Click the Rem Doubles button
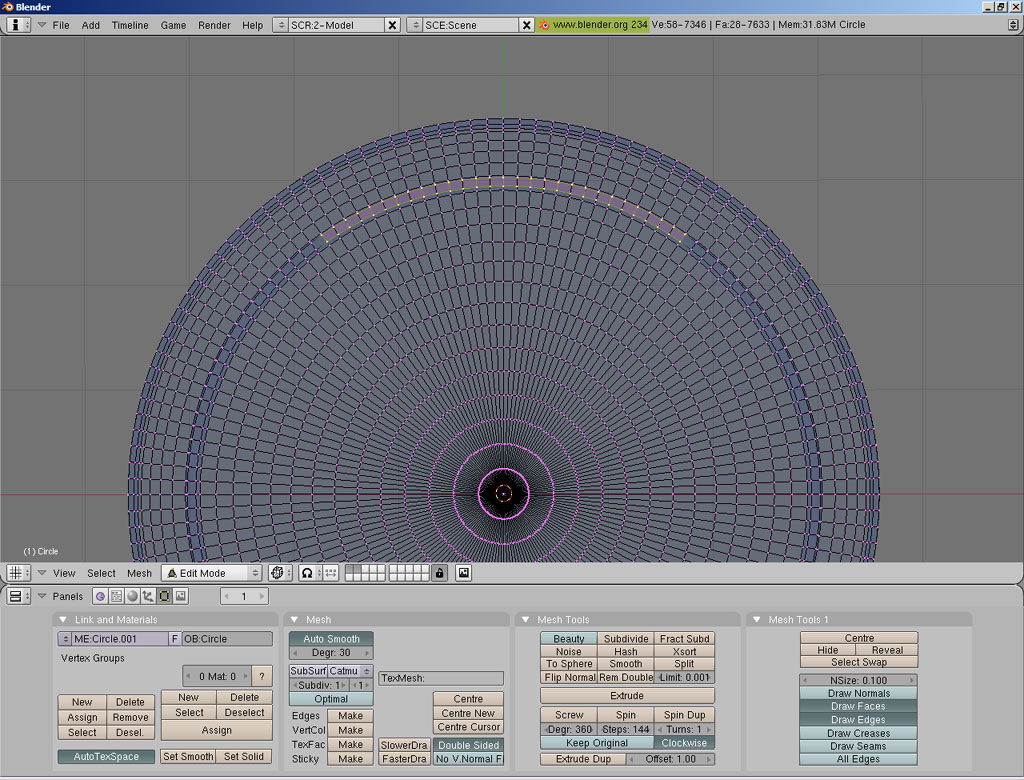Viewport: 1024px width, 780px height. pyautogui.click(x=626, y=677)
